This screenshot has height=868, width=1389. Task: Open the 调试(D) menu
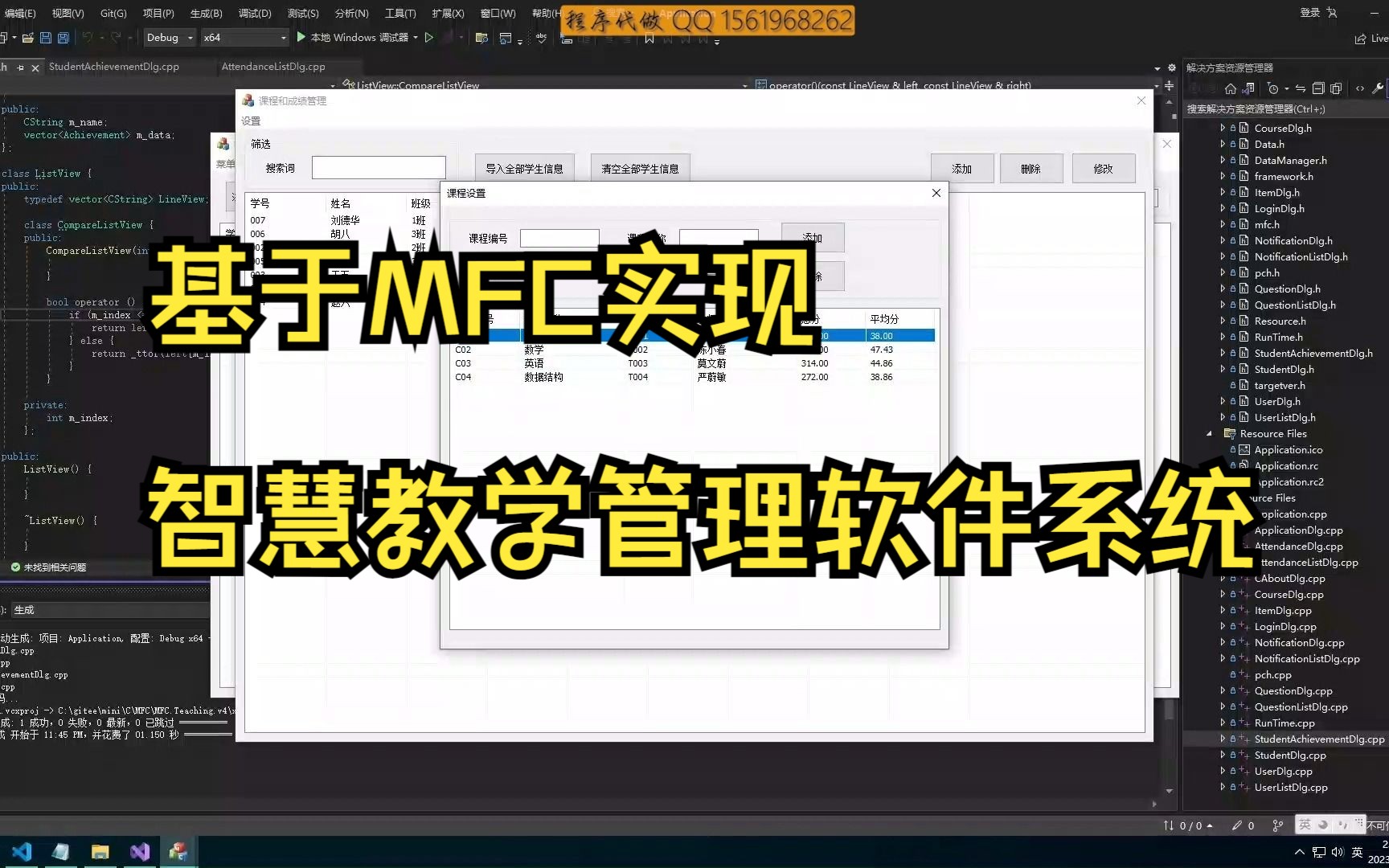[x=255, y=13]
